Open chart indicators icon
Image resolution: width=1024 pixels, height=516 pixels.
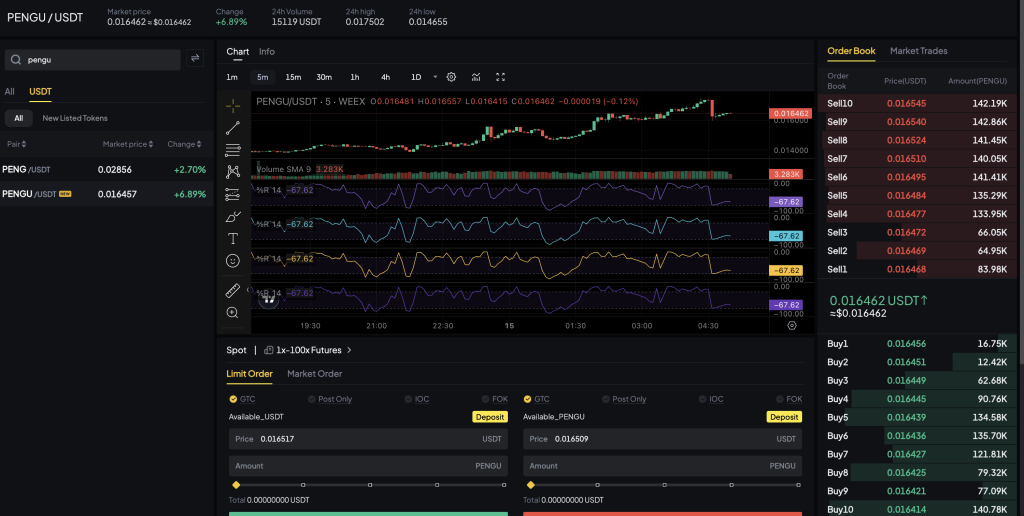pos(476,77)
